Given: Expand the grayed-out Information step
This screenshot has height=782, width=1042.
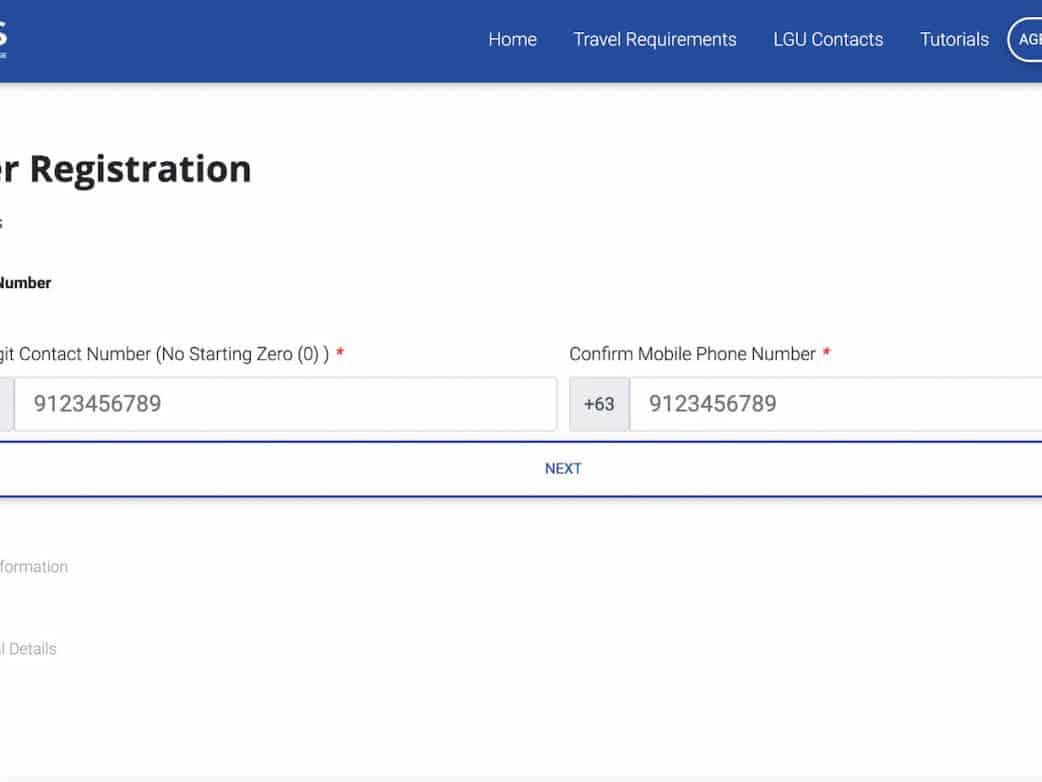Looking at the screenshot, I should (x=33, y=567).
